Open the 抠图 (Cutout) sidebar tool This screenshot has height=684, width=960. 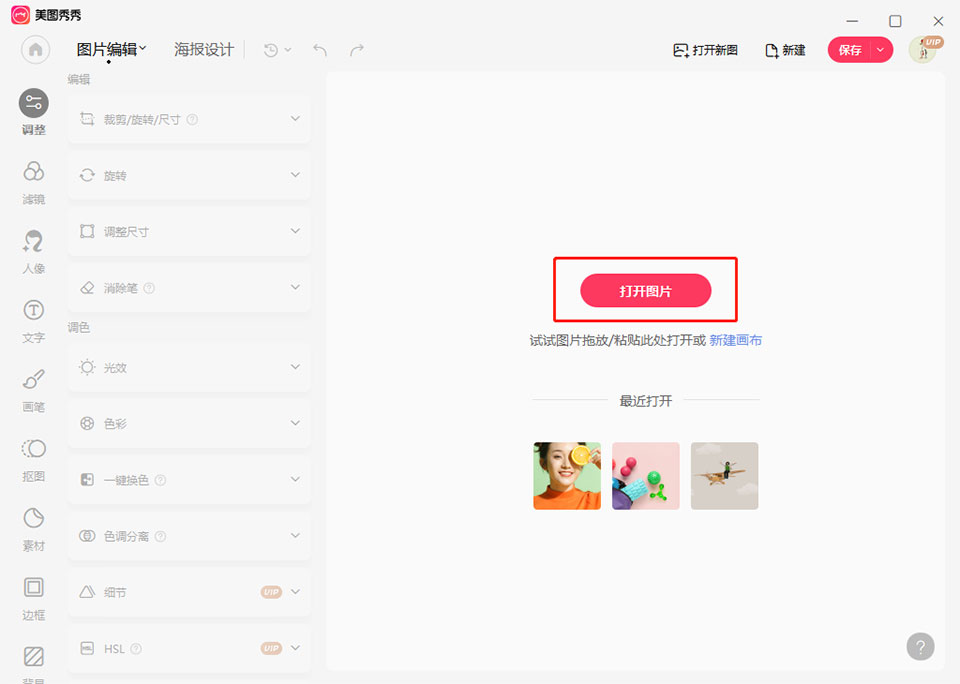pos(34,459)
